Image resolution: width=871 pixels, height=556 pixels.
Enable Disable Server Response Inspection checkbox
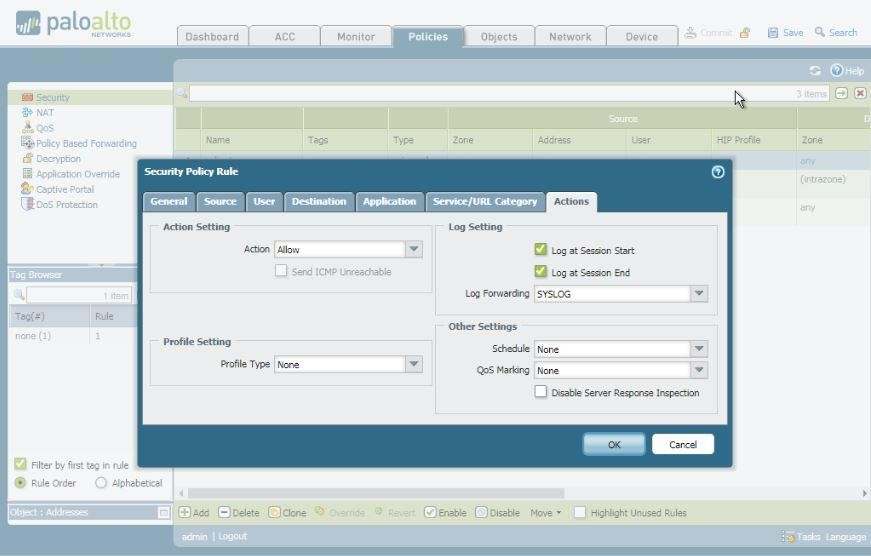point(541,392)
